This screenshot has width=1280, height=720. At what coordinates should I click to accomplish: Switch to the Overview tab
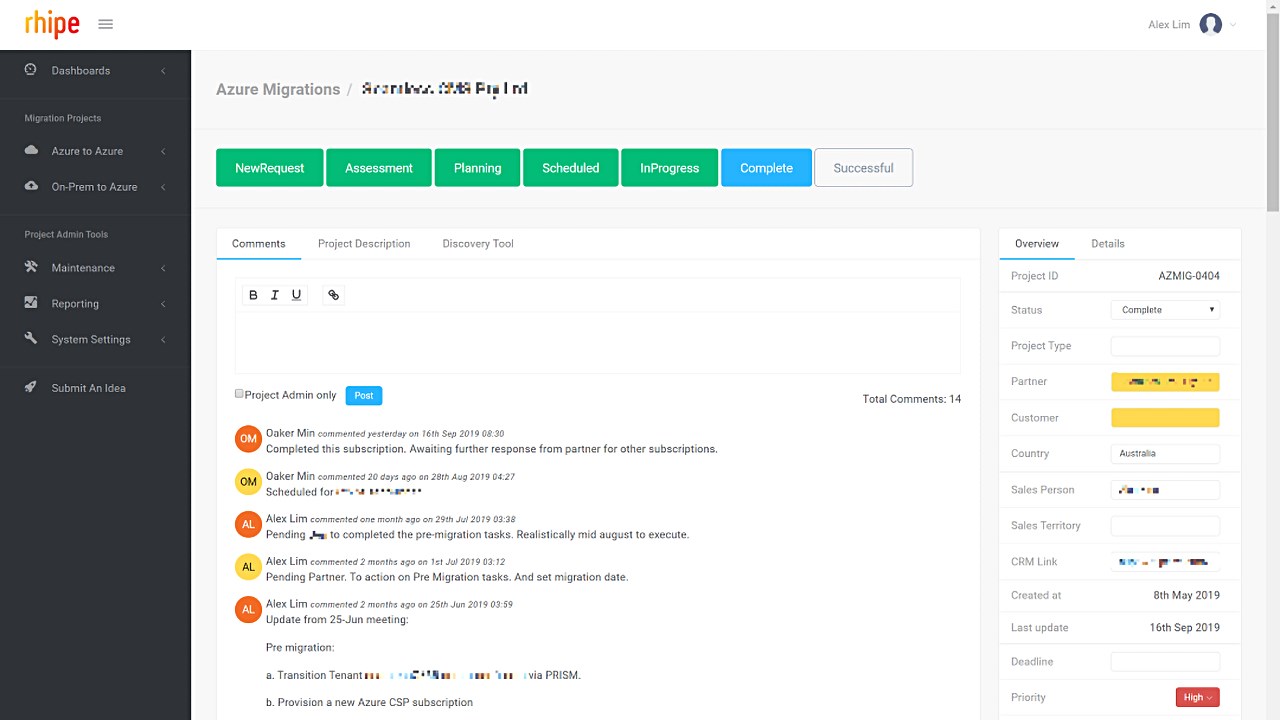point(1037,243)
